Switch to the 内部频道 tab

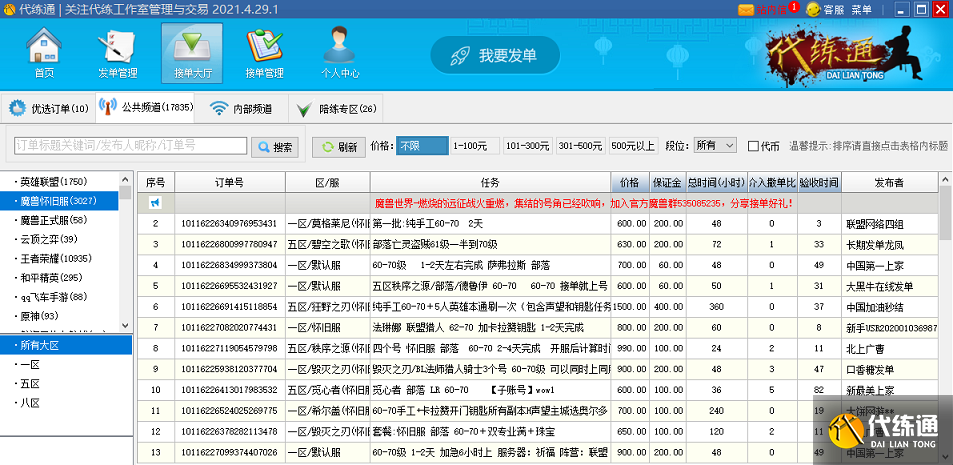240,109
